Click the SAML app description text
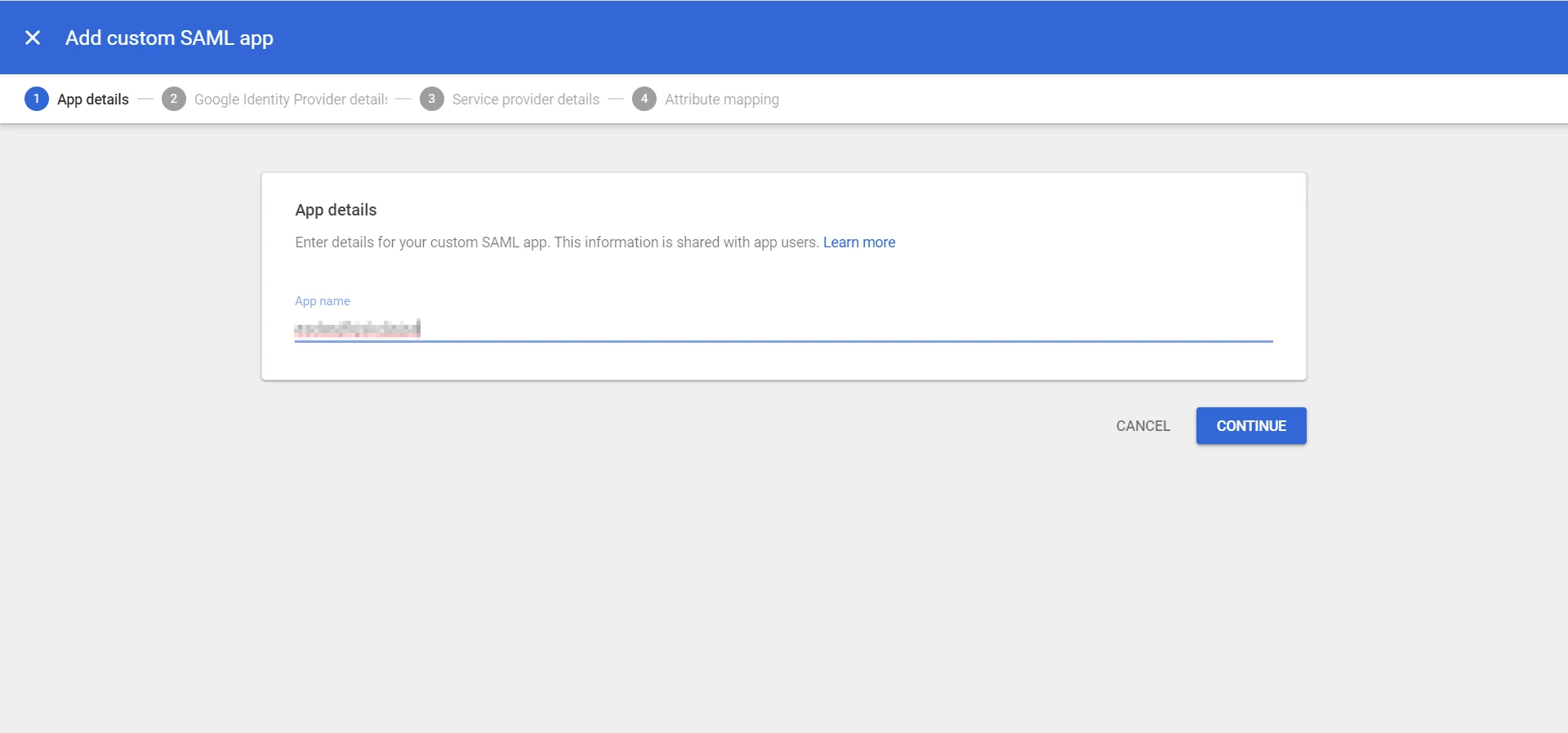The width and height of the screenshot is (1568, 733). (x=555, y=242)
